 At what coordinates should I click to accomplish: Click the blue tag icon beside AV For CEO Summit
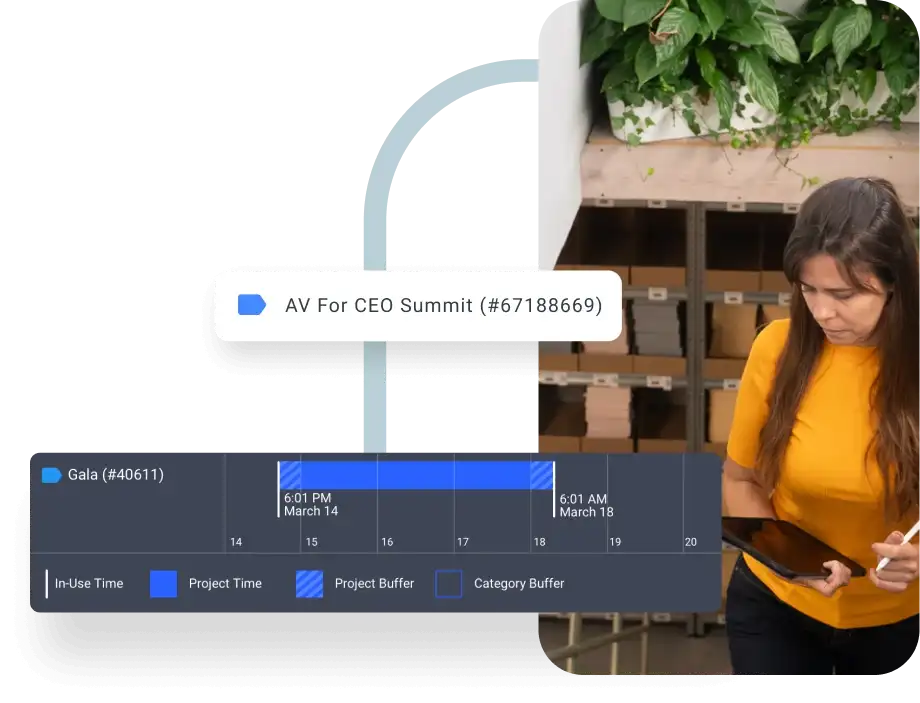(251, 305)
